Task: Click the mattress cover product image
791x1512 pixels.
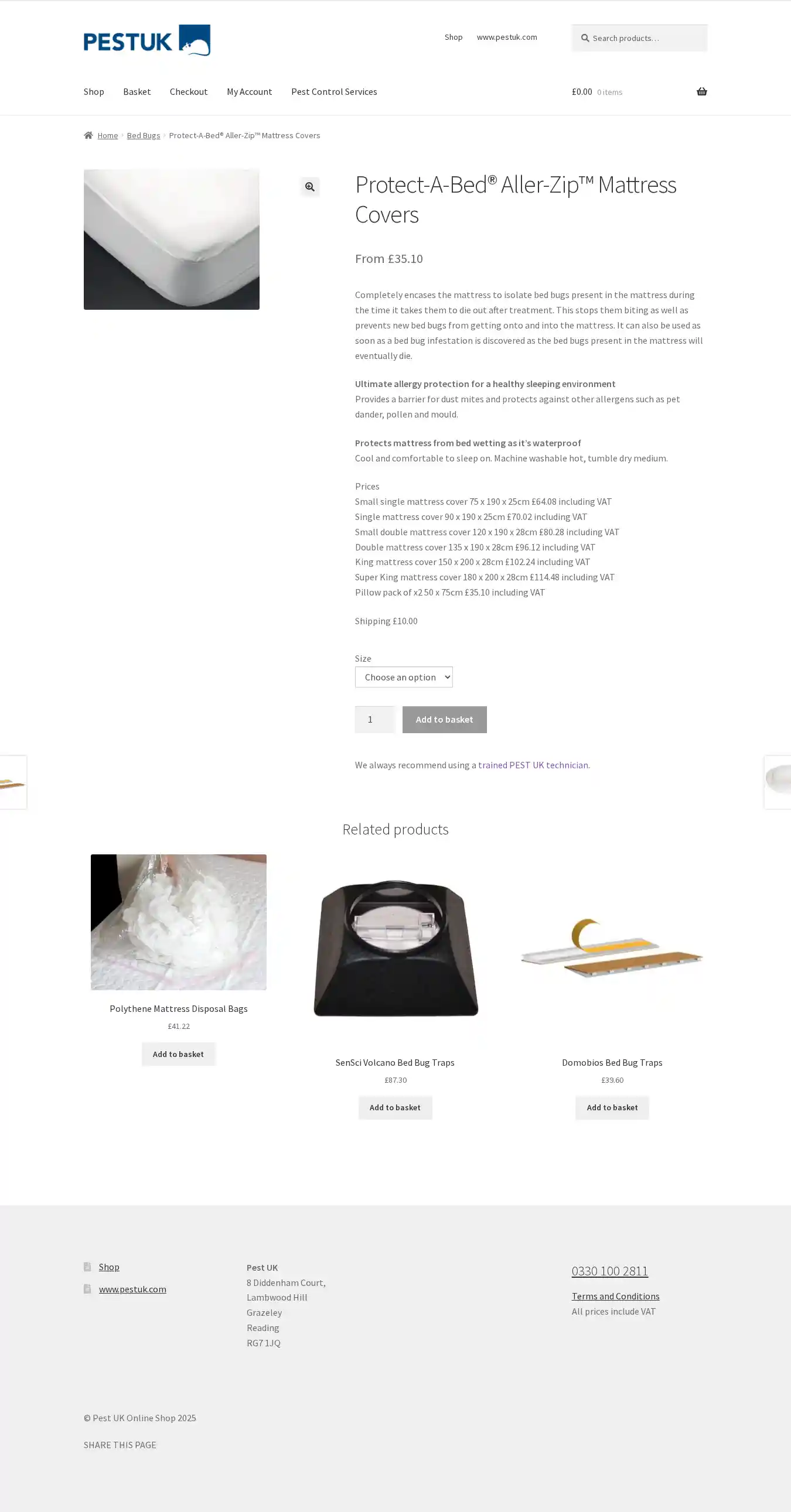Action: (x=172, y=240)
